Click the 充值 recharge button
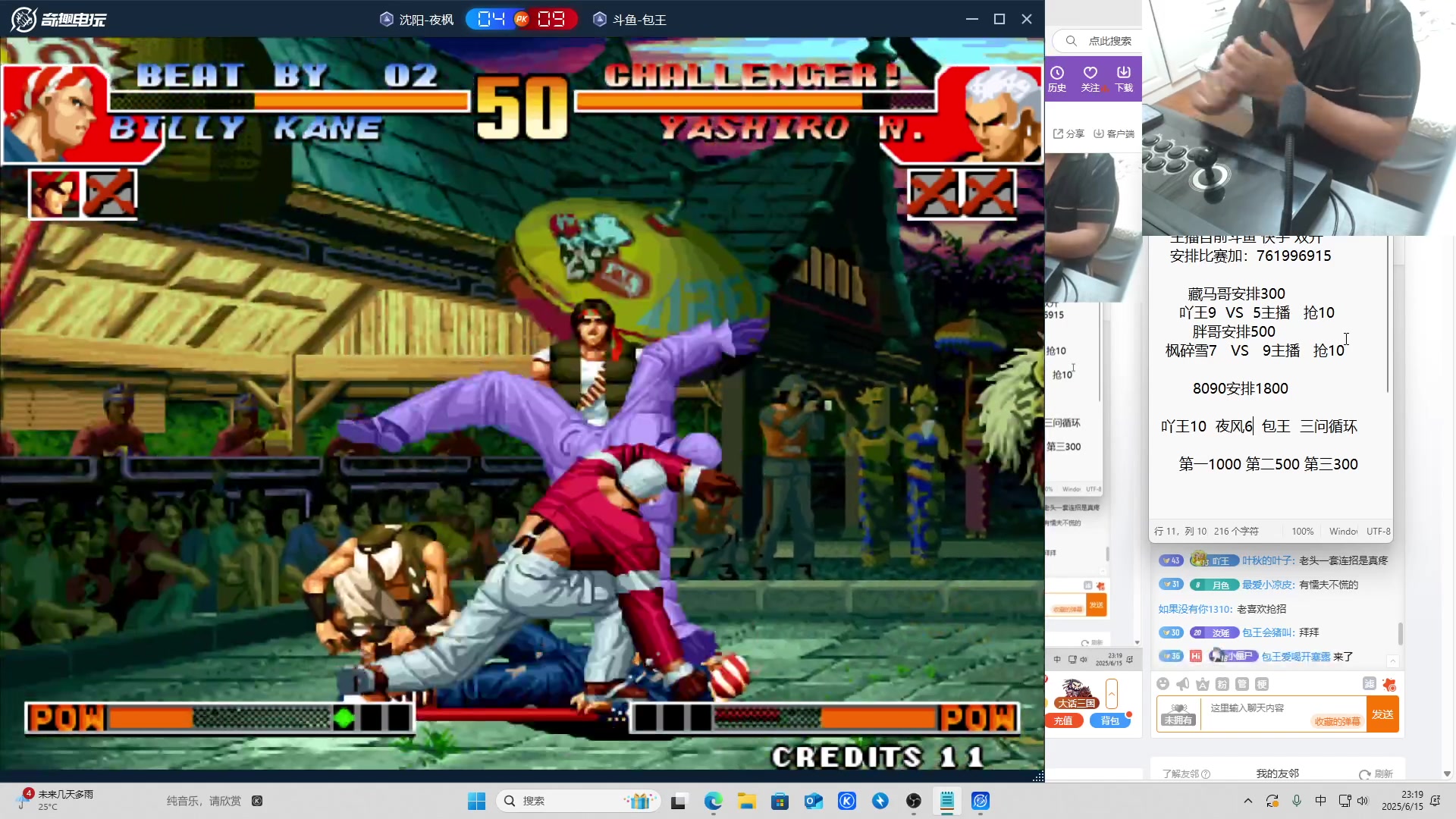This screenshot has width=1456, height=819. pos(1063,720)
